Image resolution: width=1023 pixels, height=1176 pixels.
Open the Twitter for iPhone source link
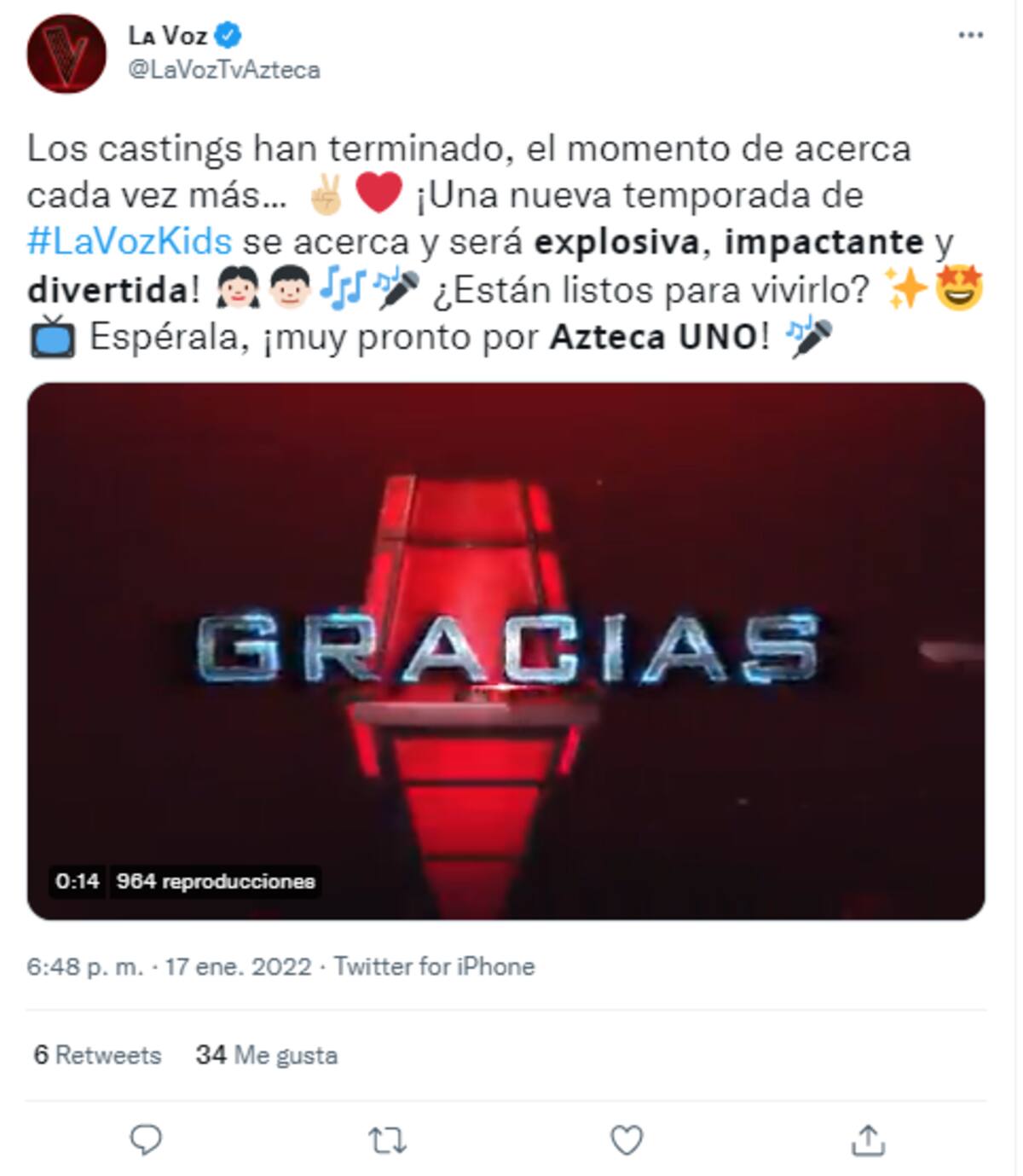click(434, 966)
